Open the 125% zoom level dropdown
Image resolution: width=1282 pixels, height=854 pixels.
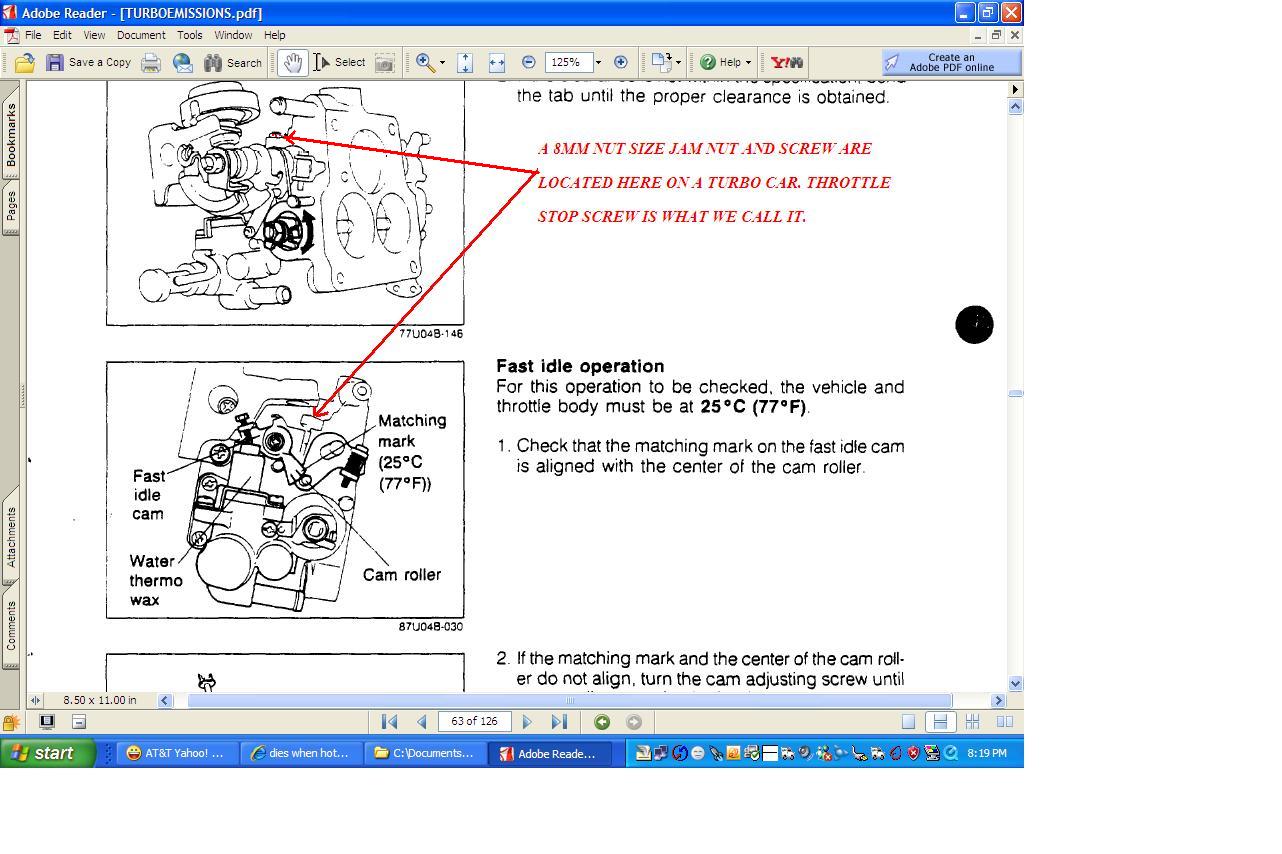(x=598, y=62)
